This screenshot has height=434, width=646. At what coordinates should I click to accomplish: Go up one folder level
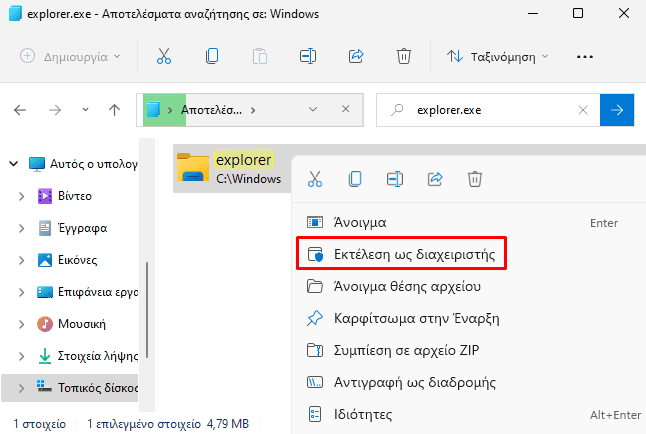tap(115, 110)
